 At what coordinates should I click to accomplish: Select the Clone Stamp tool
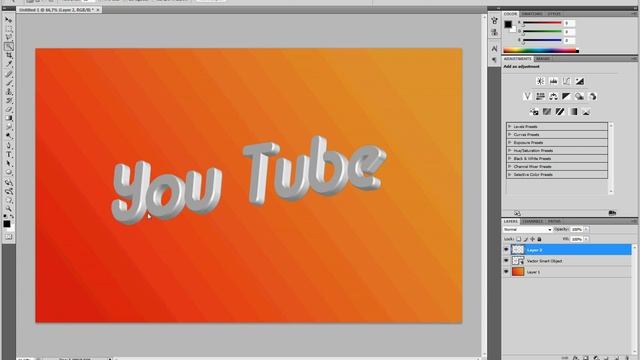(9, 92)
